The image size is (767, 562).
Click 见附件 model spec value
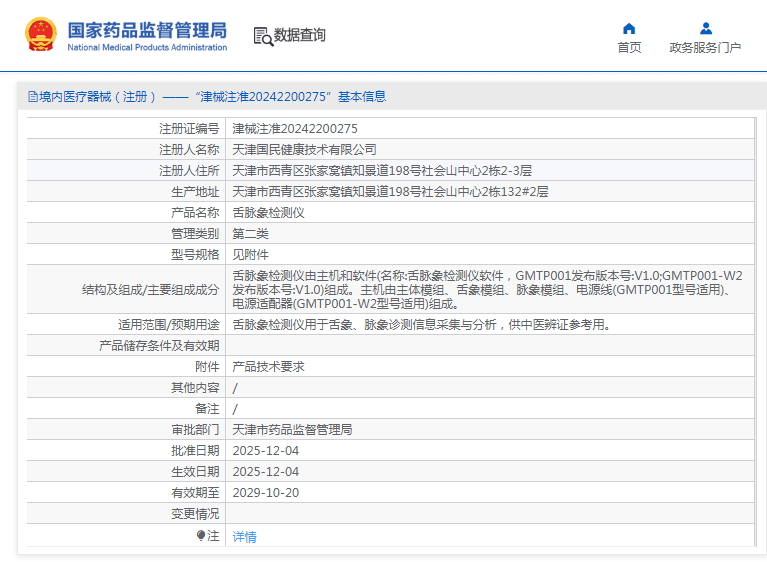[x=250, y=255]
